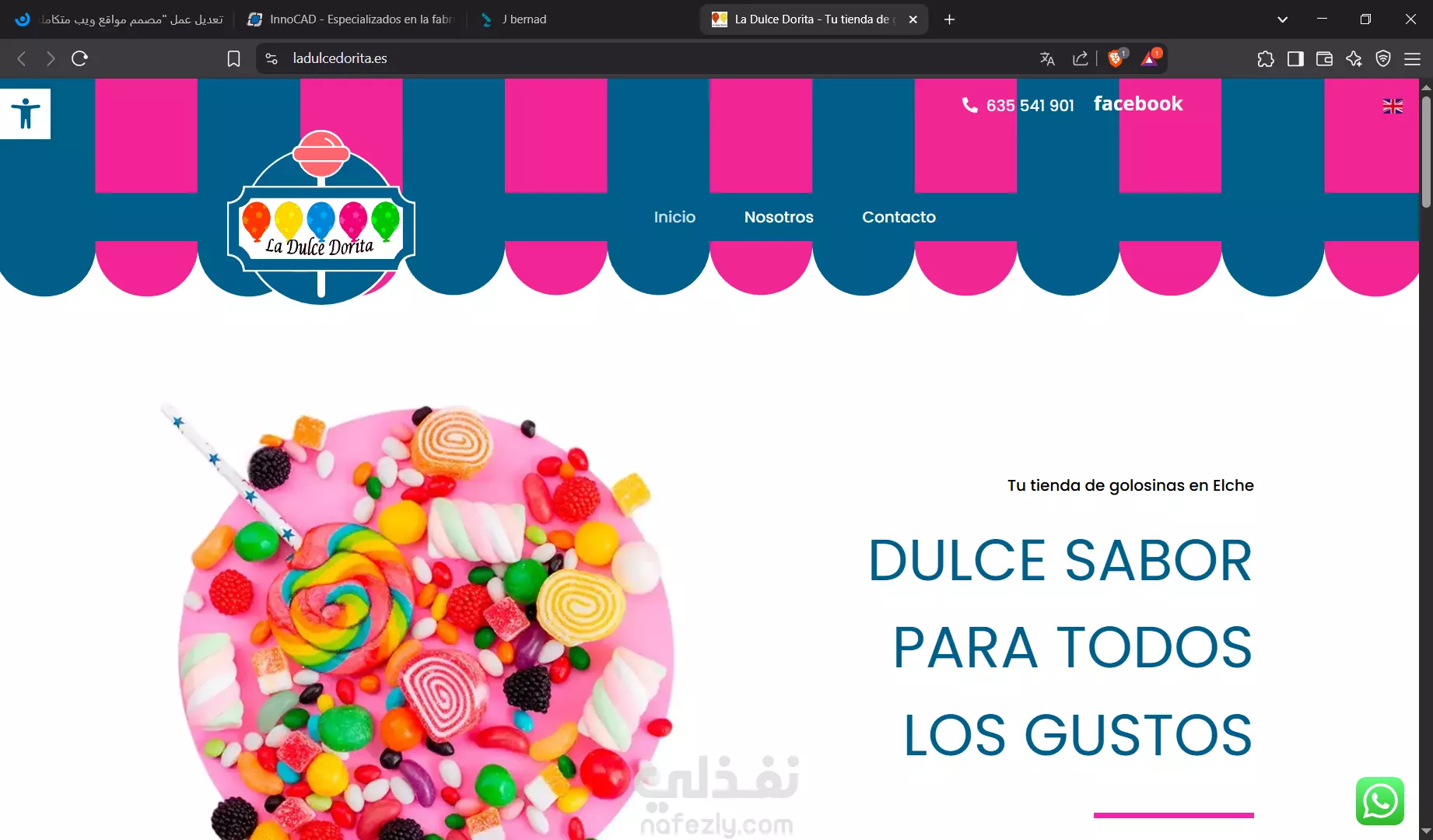
Task: Switch to the Arabic-titled first tab
Action: point(119,19)
